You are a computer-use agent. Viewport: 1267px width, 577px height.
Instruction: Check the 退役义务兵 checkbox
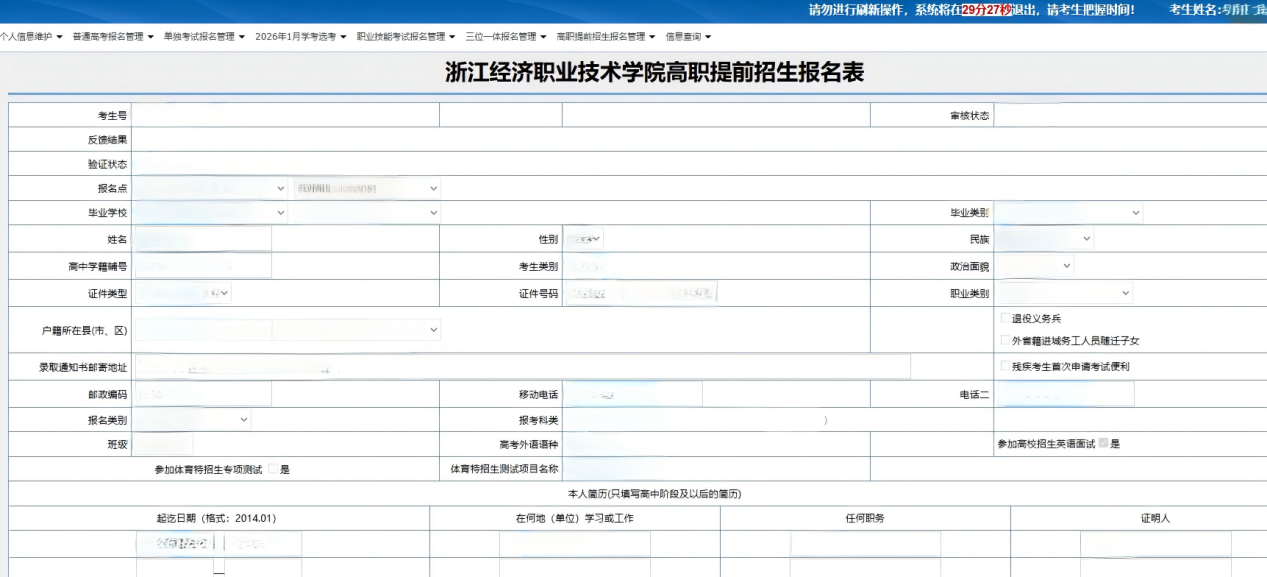(x=1004, y=318)
